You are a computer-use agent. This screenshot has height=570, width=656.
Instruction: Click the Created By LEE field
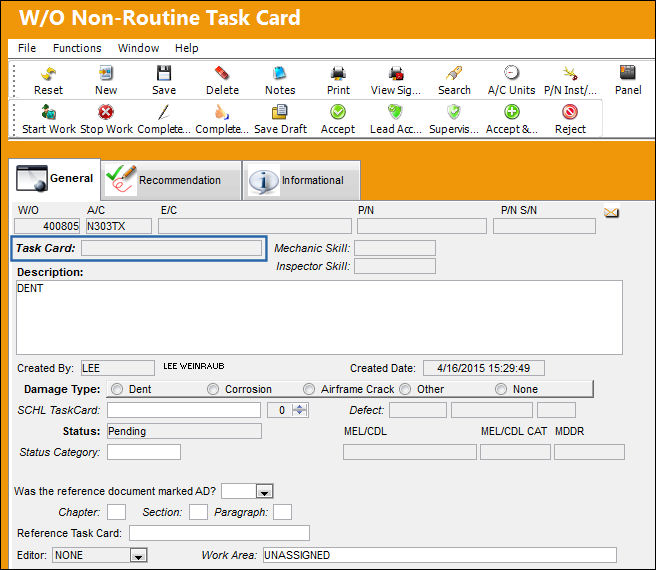[x=118, y=368]
